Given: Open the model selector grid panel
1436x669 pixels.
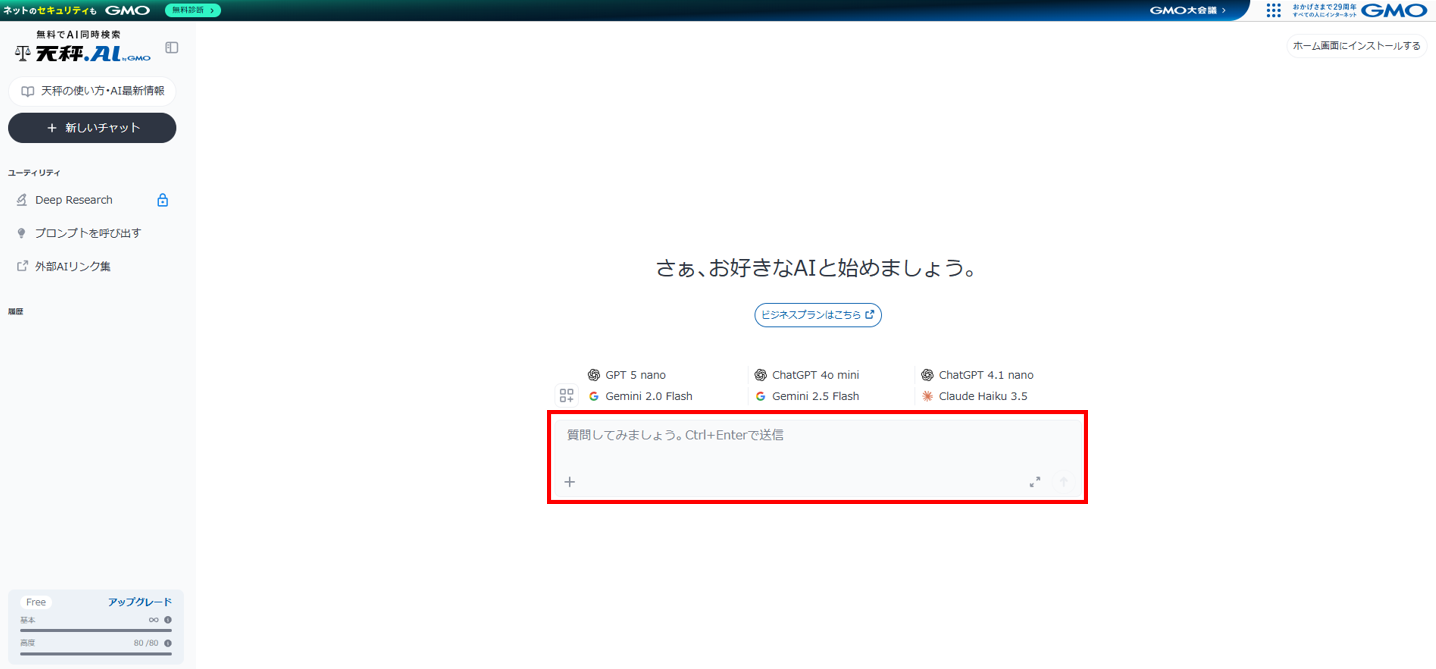Looking at the screenshot, I should coord(566,394).
